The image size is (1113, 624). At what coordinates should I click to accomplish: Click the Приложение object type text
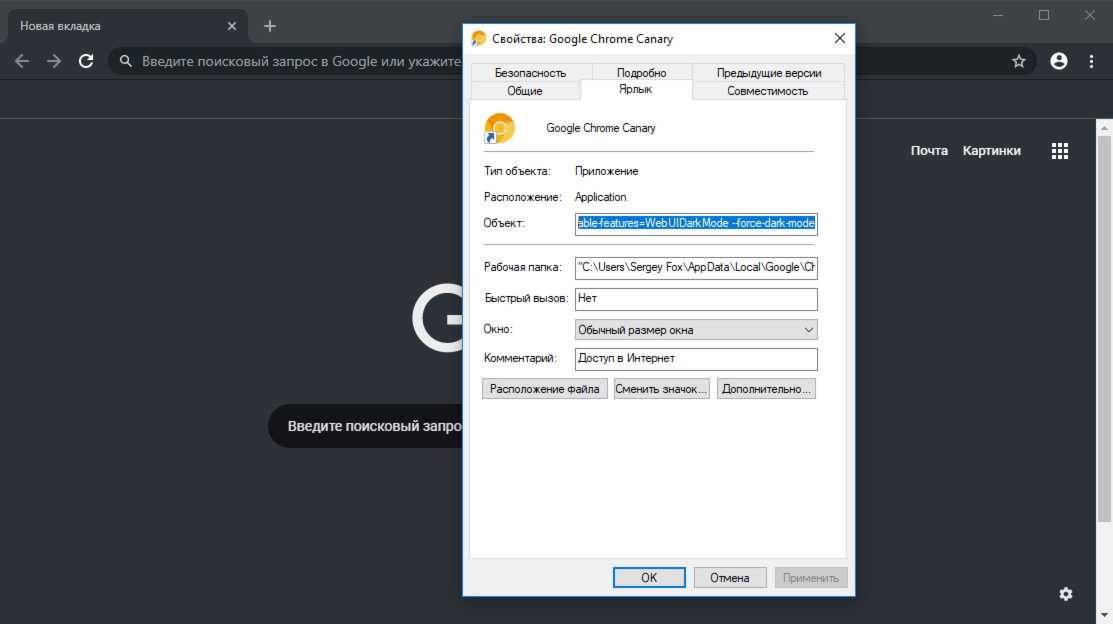click(x=606, y=171)
